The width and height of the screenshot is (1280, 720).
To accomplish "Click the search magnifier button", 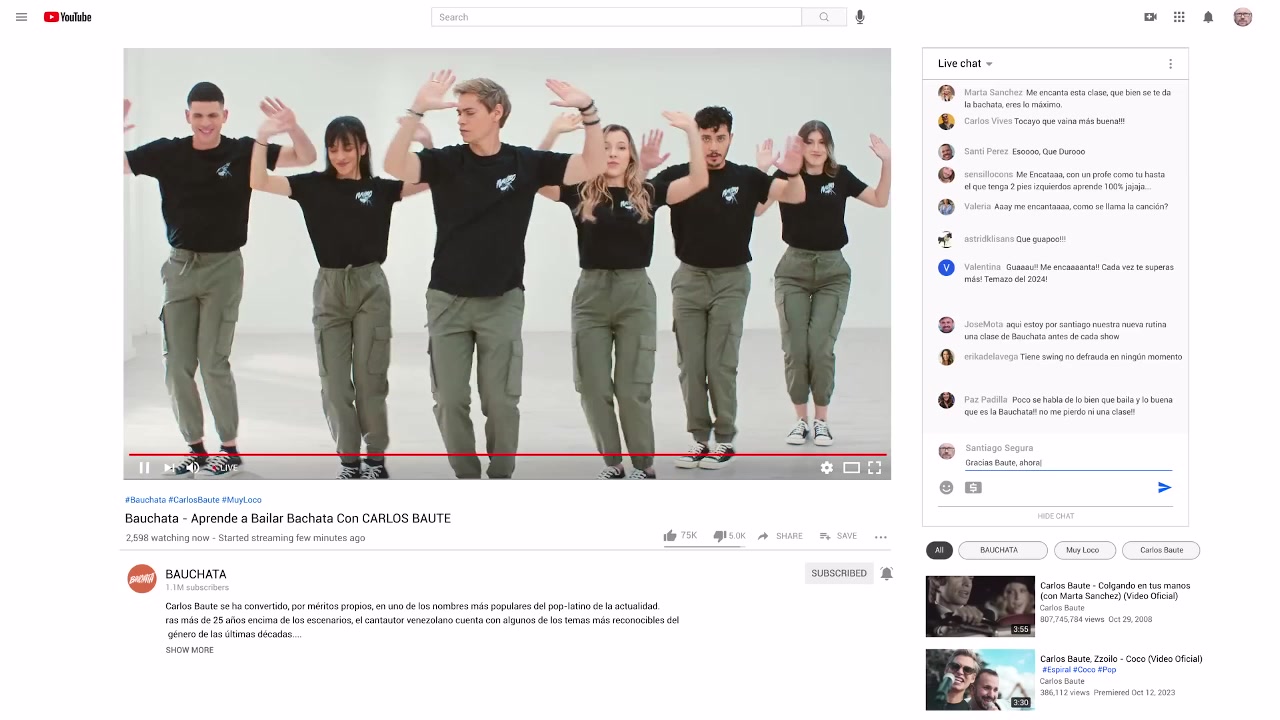I will pyautogui.click(x=824, y=17).
